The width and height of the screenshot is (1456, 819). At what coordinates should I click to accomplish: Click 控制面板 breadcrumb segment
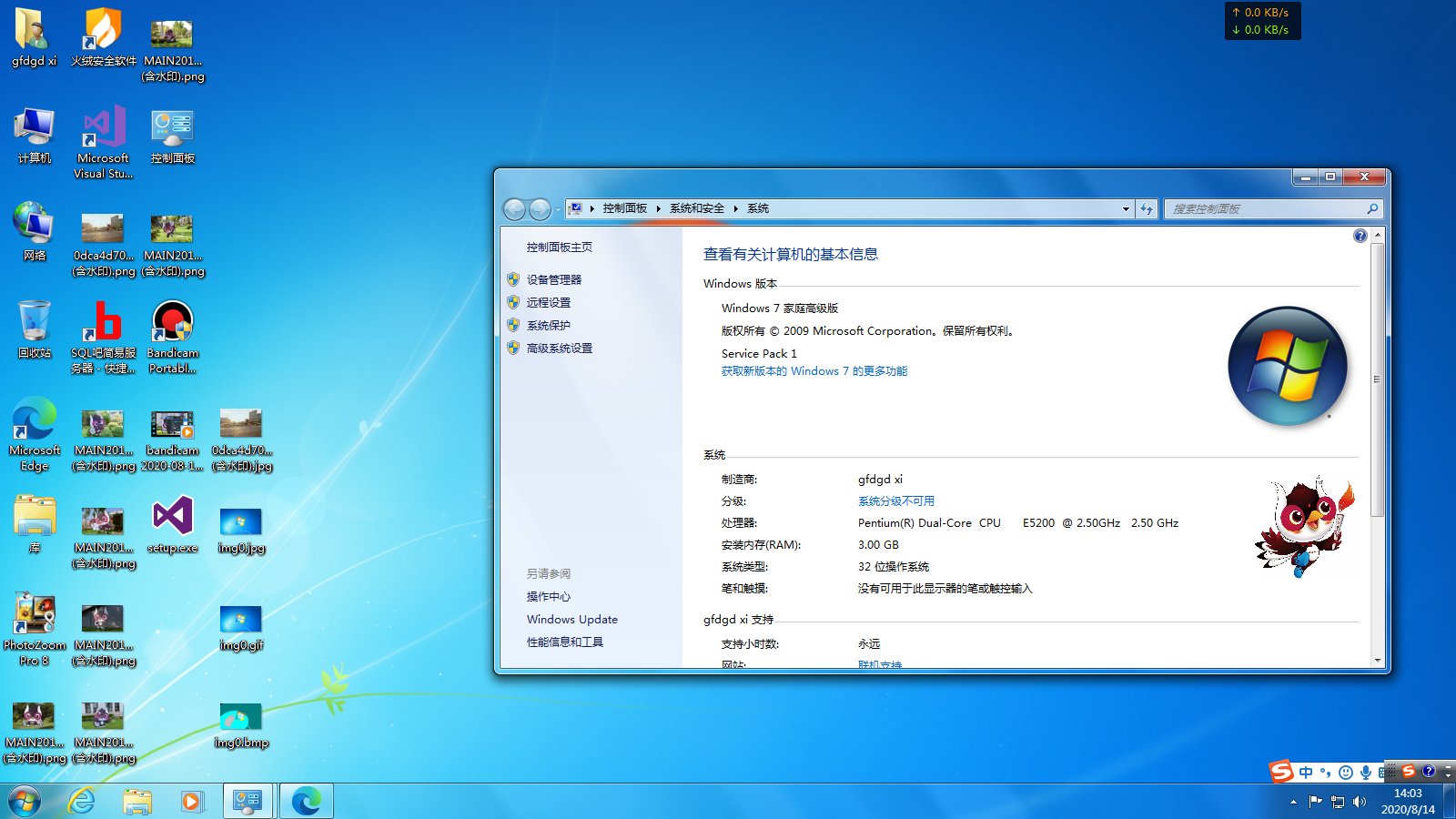click(624, 208)
